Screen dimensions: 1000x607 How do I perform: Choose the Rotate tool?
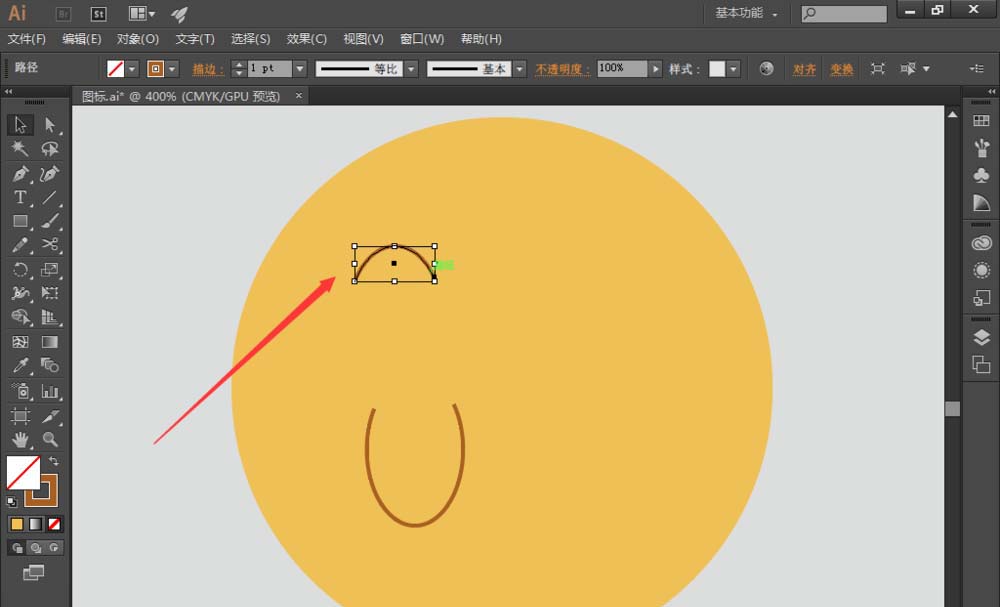(20, 269)
